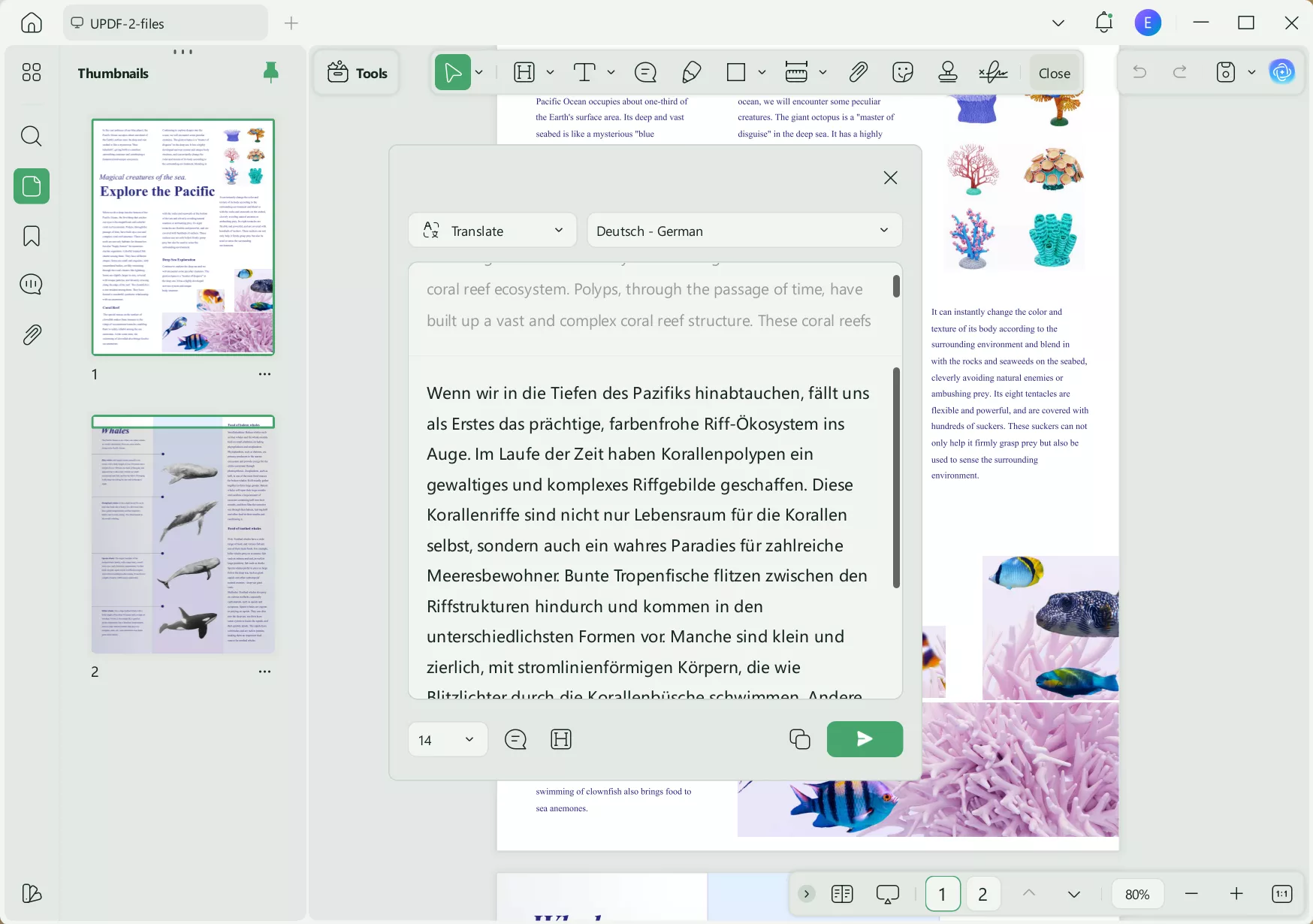Pick the Highlighter pen tool
This screenshot has height=924, width=1313.
[x=692, y=72]
